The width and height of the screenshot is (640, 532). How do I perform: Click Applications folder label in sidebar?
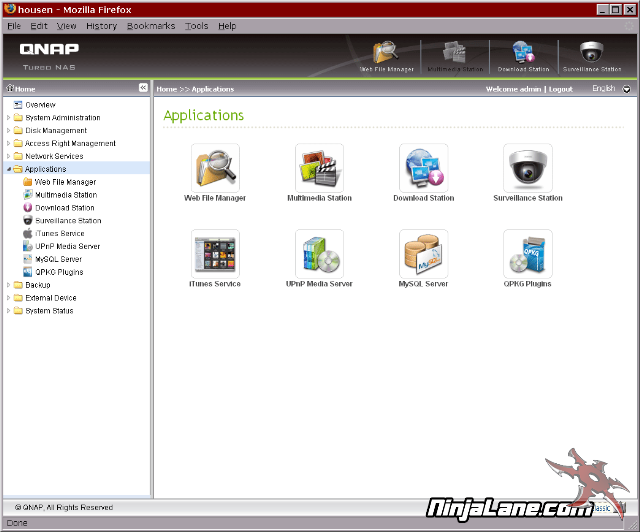point(45,169)
